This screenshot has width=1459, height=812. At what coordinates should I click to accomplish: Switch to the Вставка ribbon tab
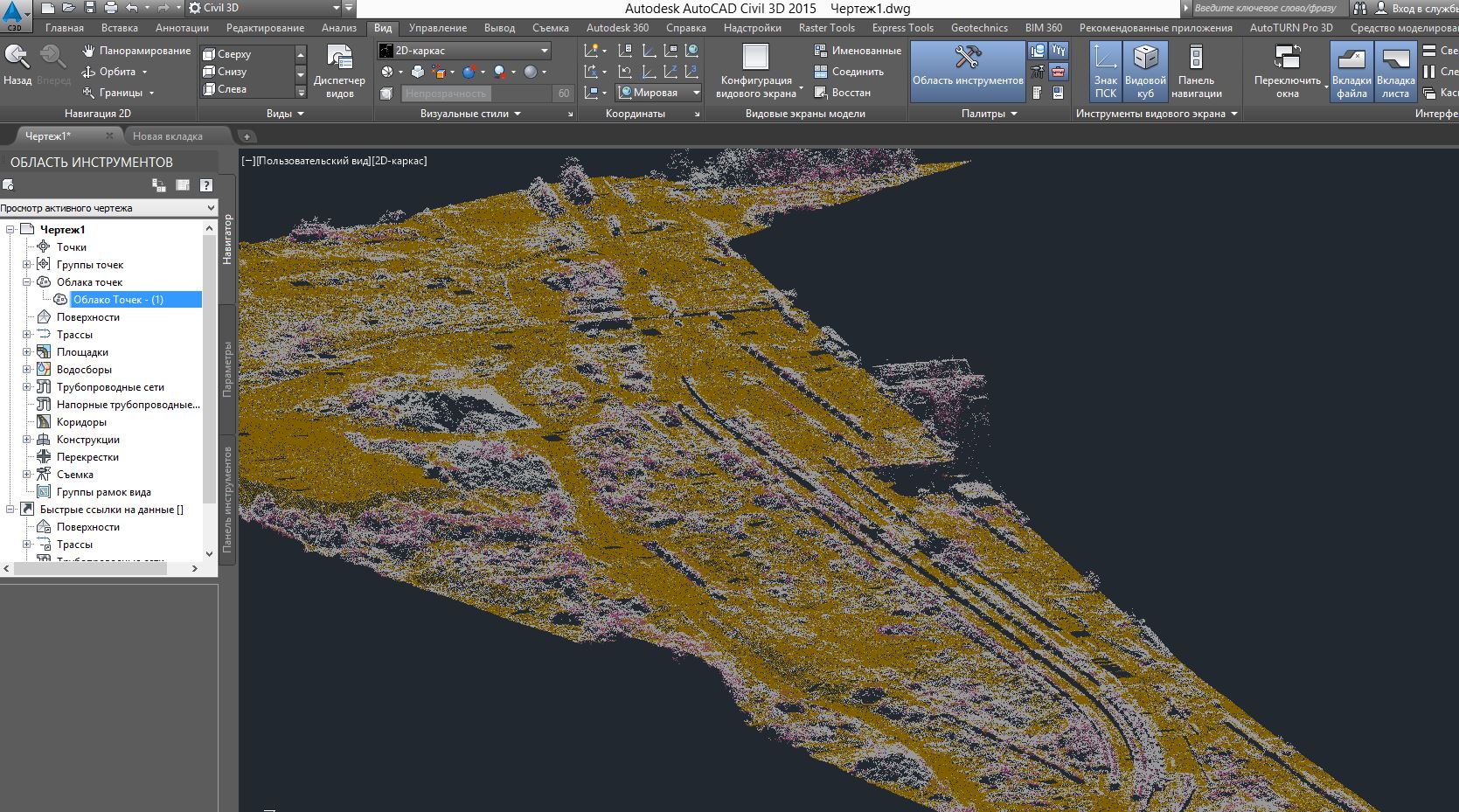[x=120, y=28]
